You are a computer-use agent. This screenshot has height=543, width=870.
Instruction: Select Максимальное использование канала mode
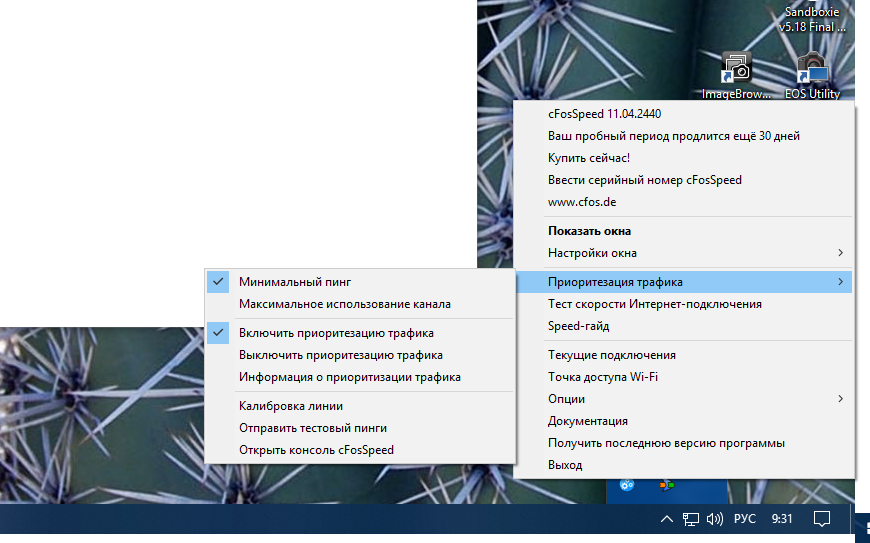click(360, 304)
